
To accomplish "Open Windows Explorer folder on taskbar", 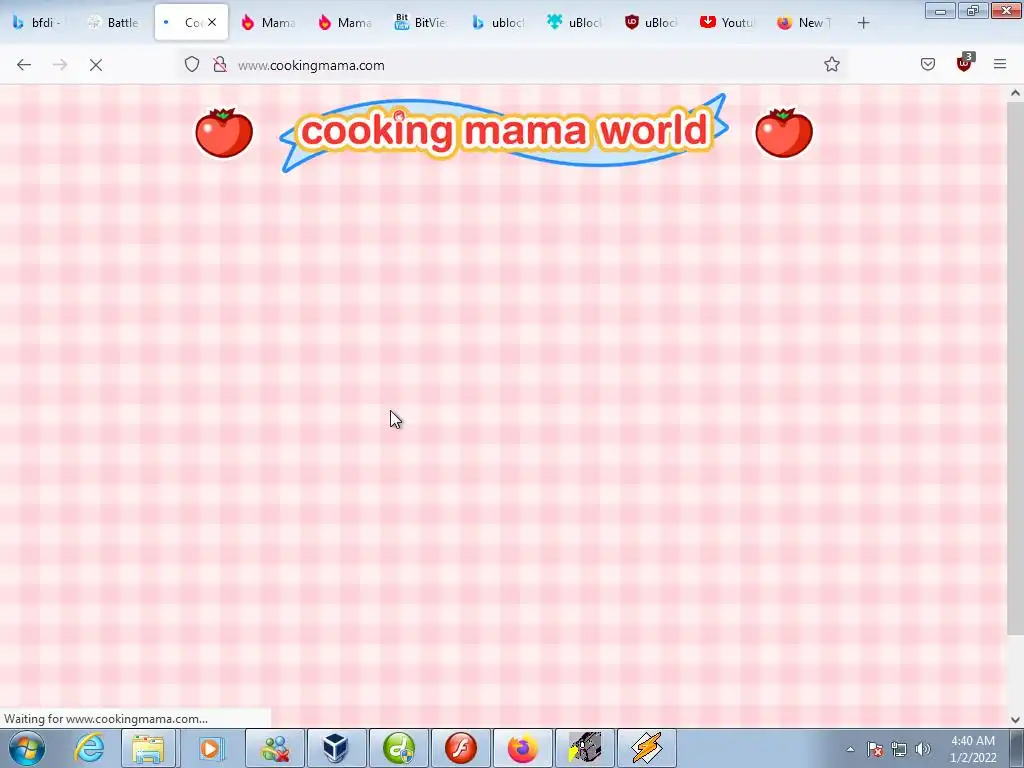I will tap(148, 748).
